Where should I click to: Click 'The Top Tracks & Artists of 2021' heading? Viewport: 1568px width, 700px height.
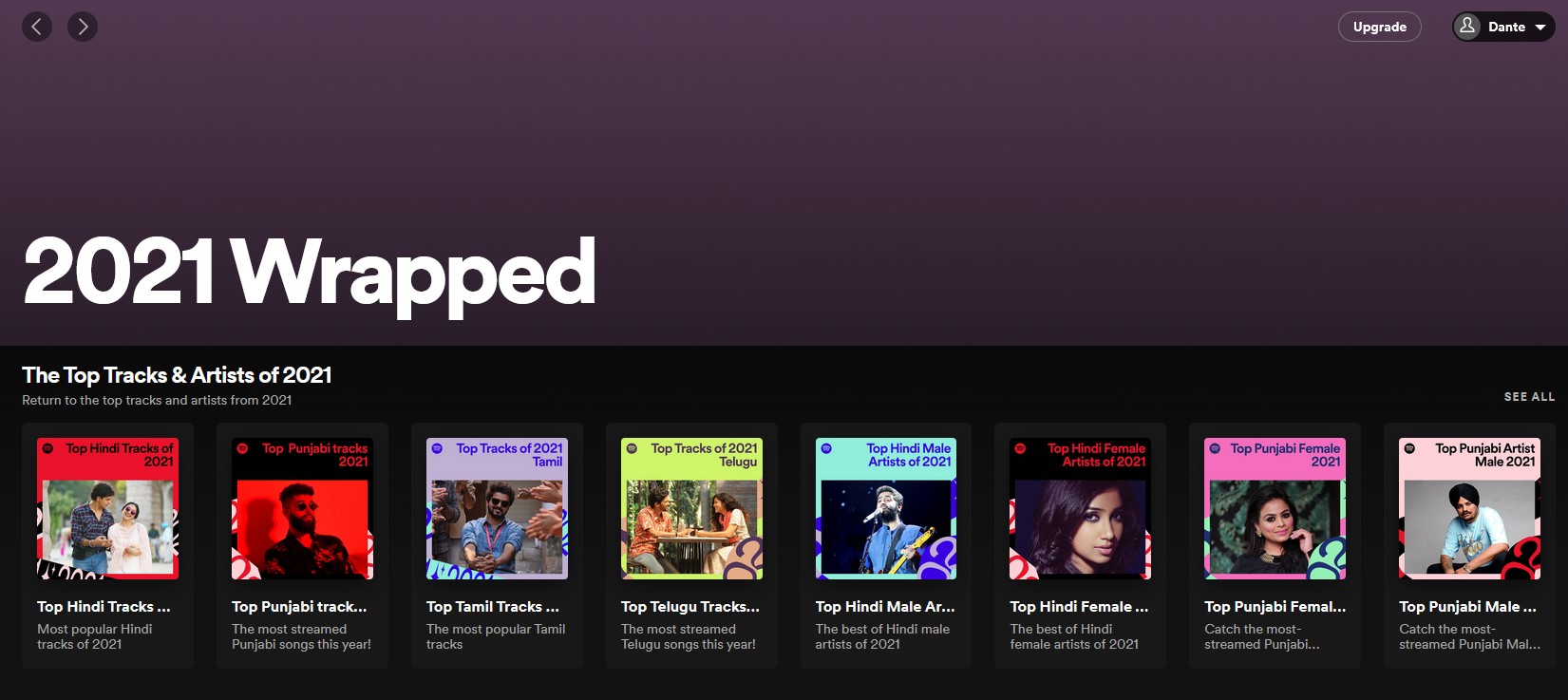coord(177,375)
